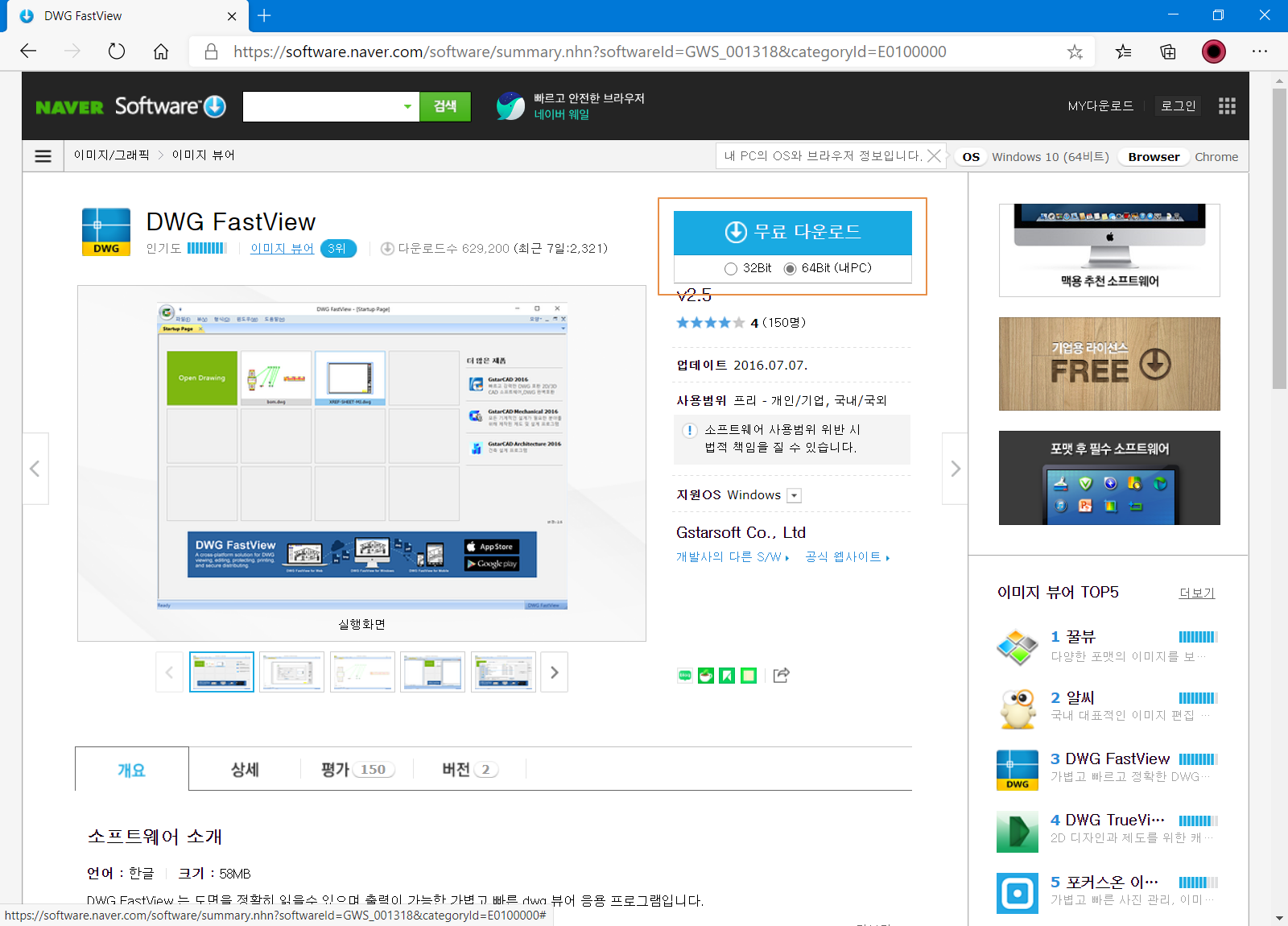Open the MY다운로드 link
The height and width of the screenshot is (926, 1288).
1100,106
